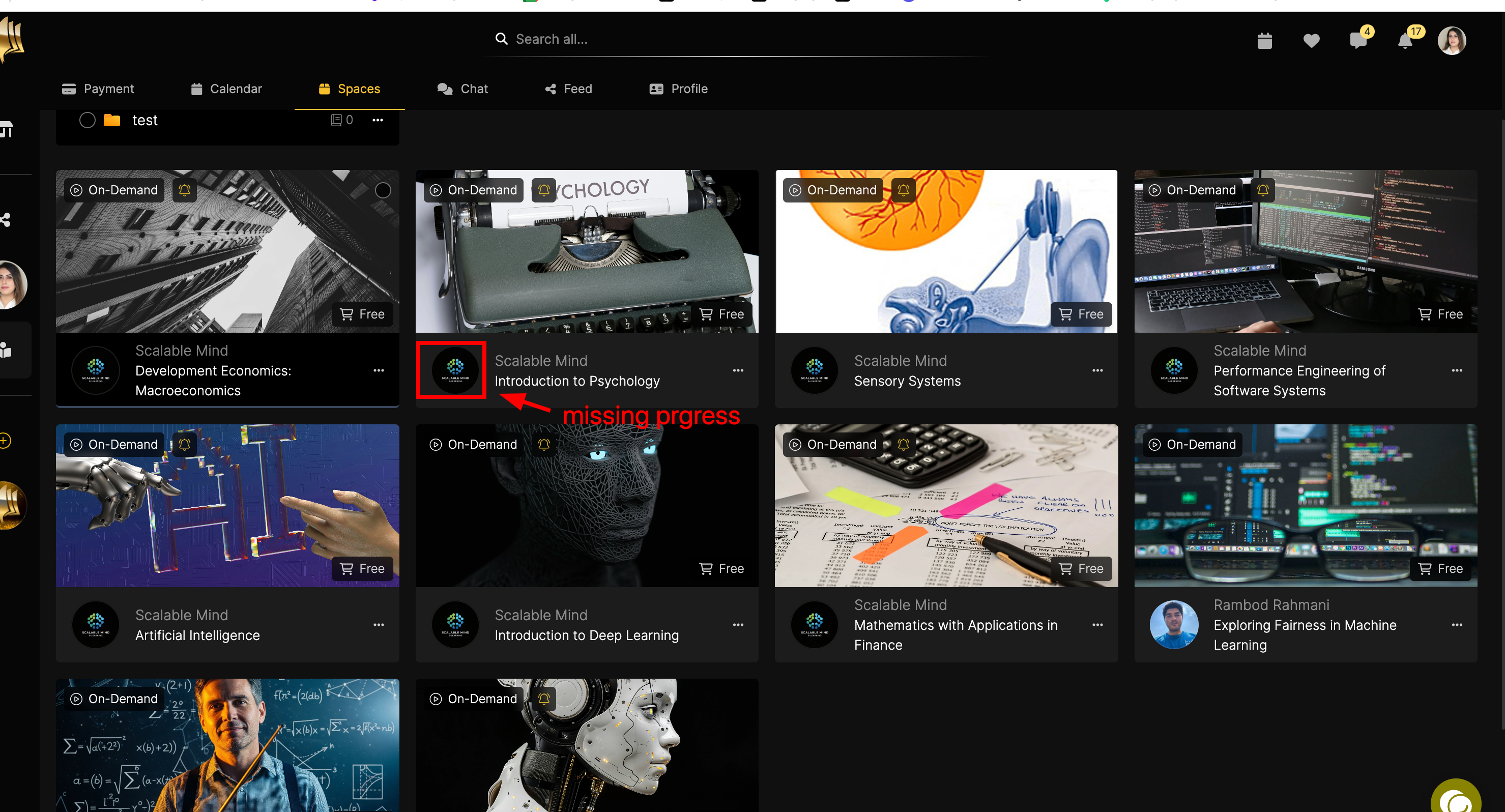The height and width of the screenshot is (812, 1505).
Task: Open favorites heart icon
Action: coord(1312,40)
